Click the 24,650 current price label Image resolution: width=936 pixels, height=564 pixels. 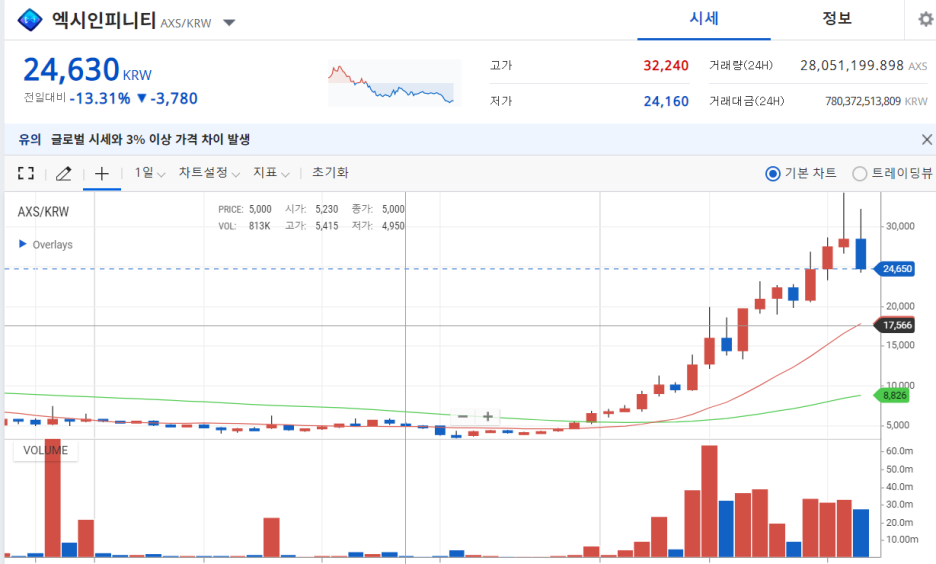click(x=895, y=269)
